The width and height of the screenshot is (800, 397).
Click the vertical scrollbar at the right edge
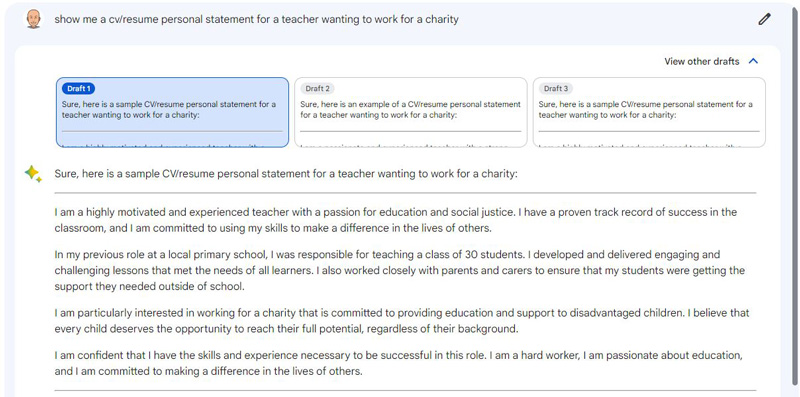pos(795,198)
